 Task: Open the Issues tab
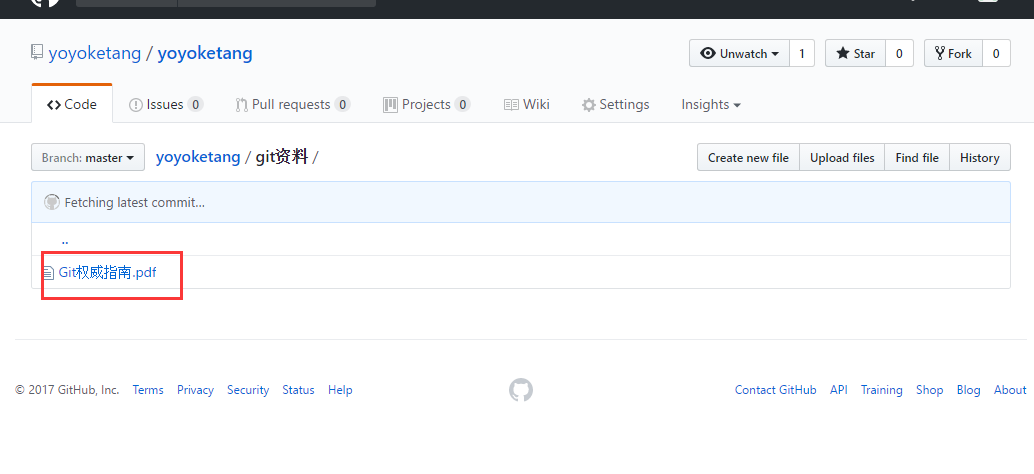166,104
